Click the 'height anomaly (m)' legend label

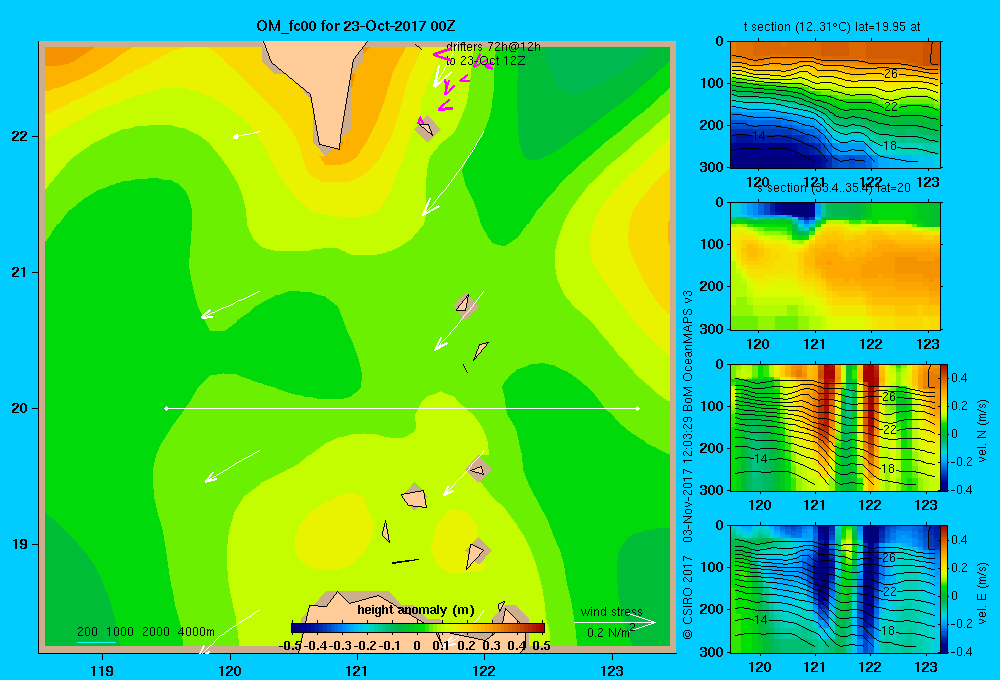(416, 610)
